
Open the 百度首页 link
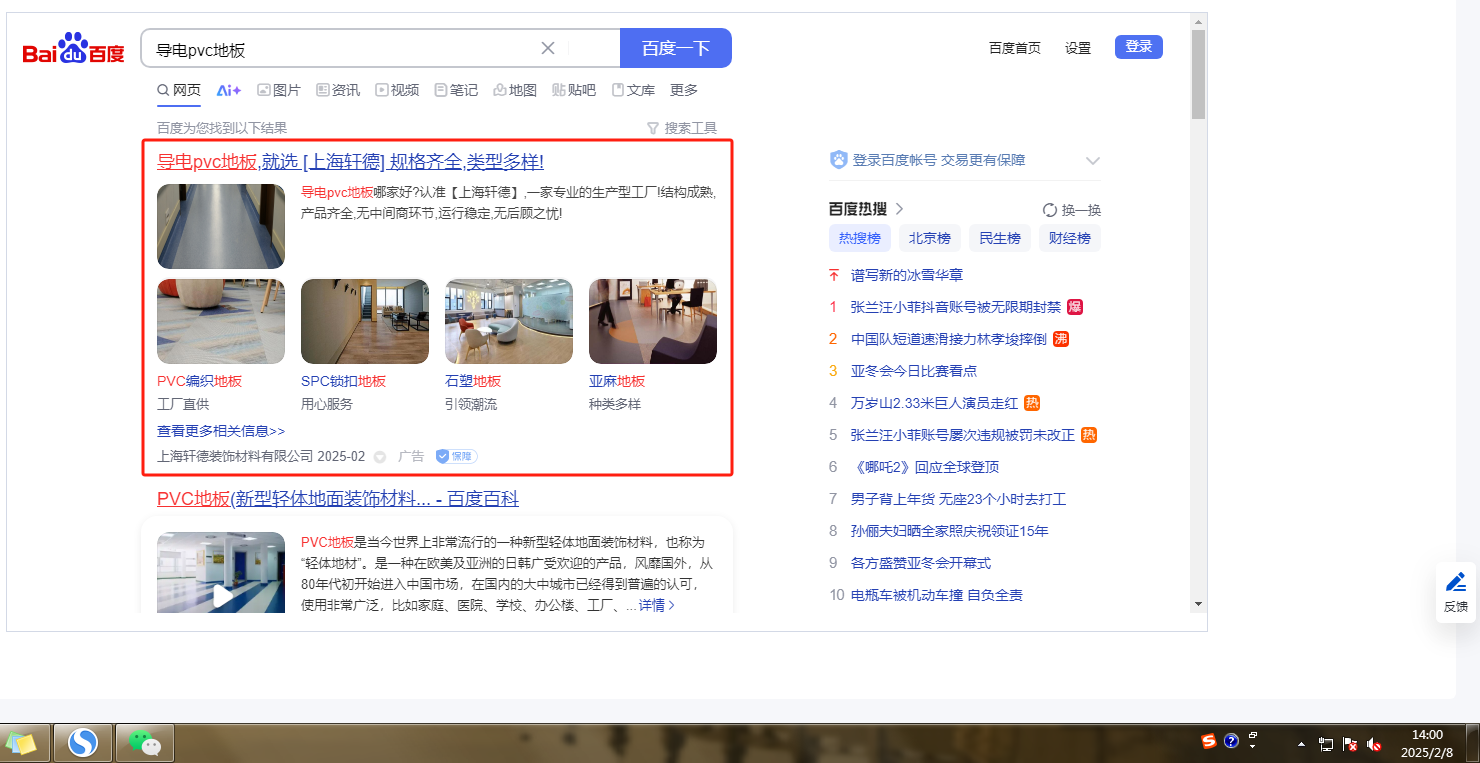1015,48
